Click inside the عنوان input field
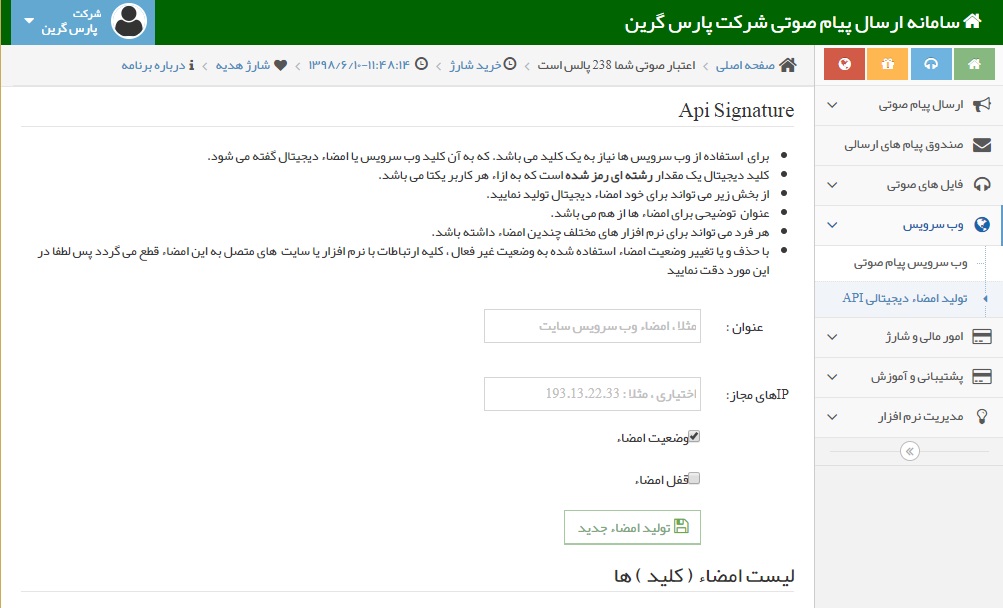The image size is (1003, 608). click(592, 325)
